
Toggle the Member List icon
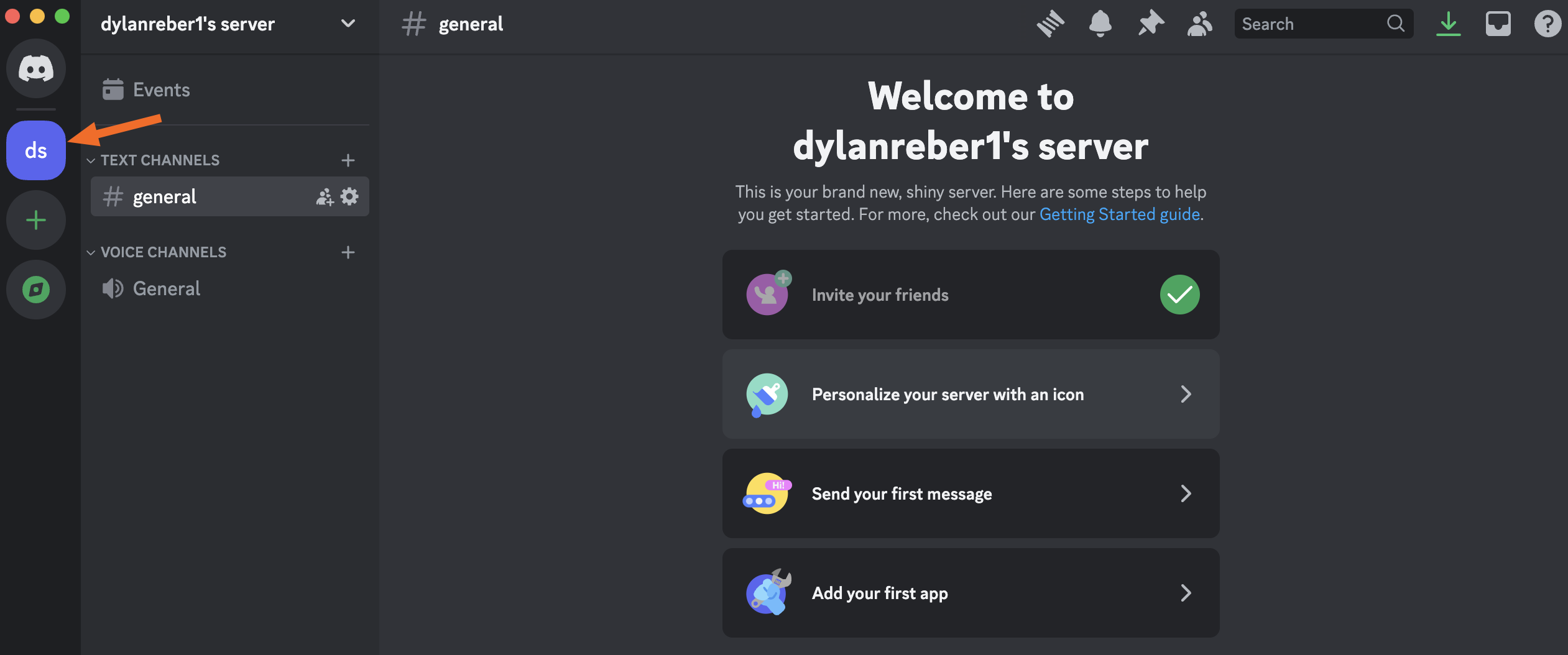[x=1200, y=24]
